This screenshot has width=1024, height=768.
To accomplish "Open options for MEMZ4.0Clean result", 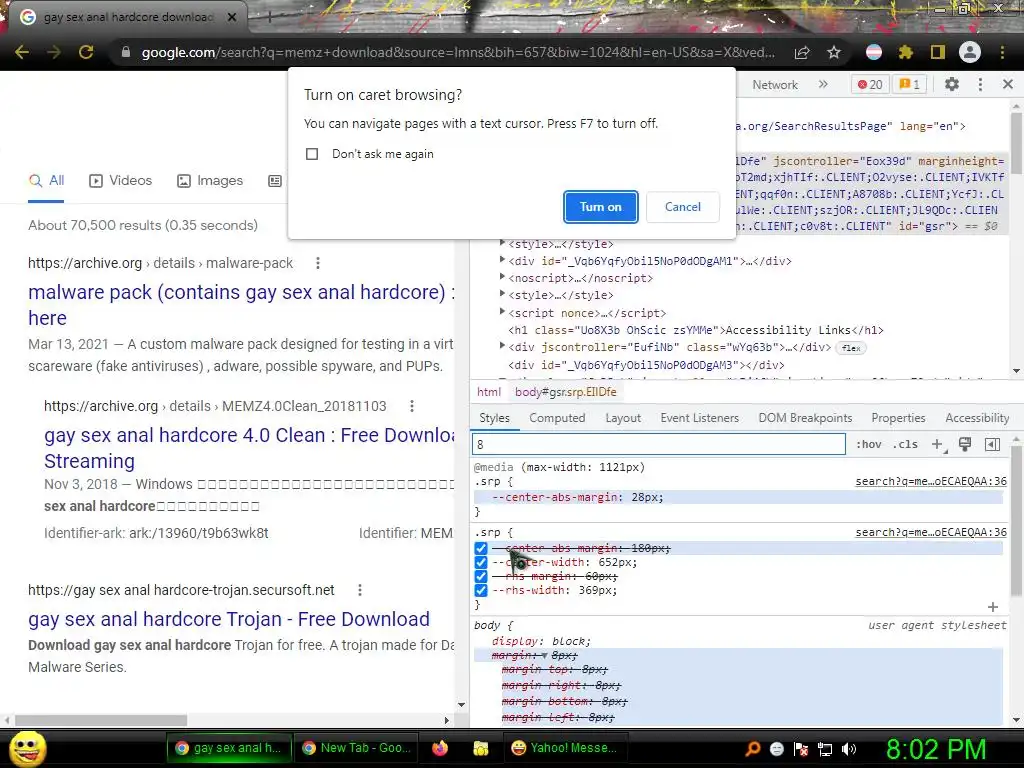I will click(412, 406).
